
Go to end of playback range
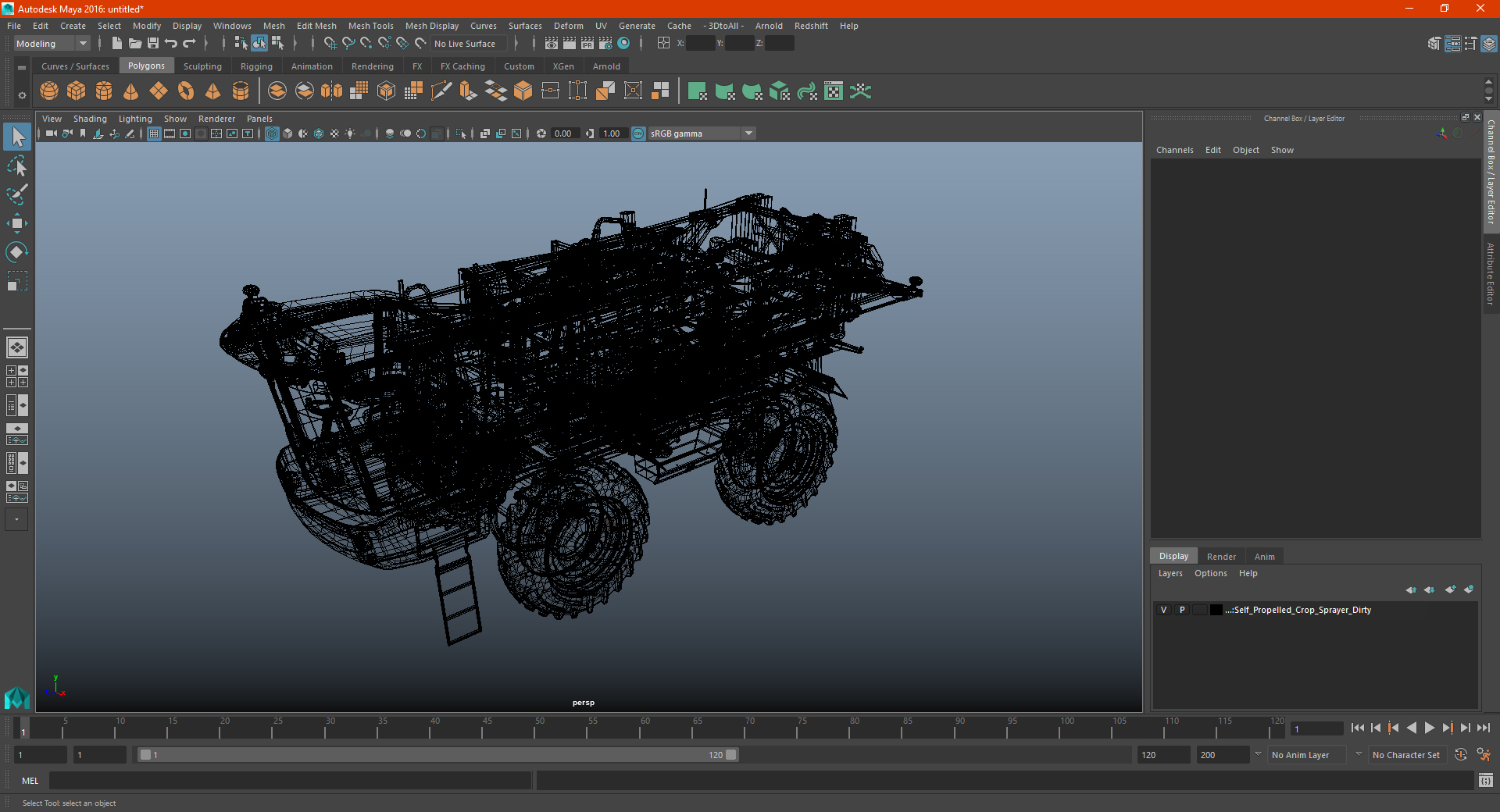[1484, 728]
